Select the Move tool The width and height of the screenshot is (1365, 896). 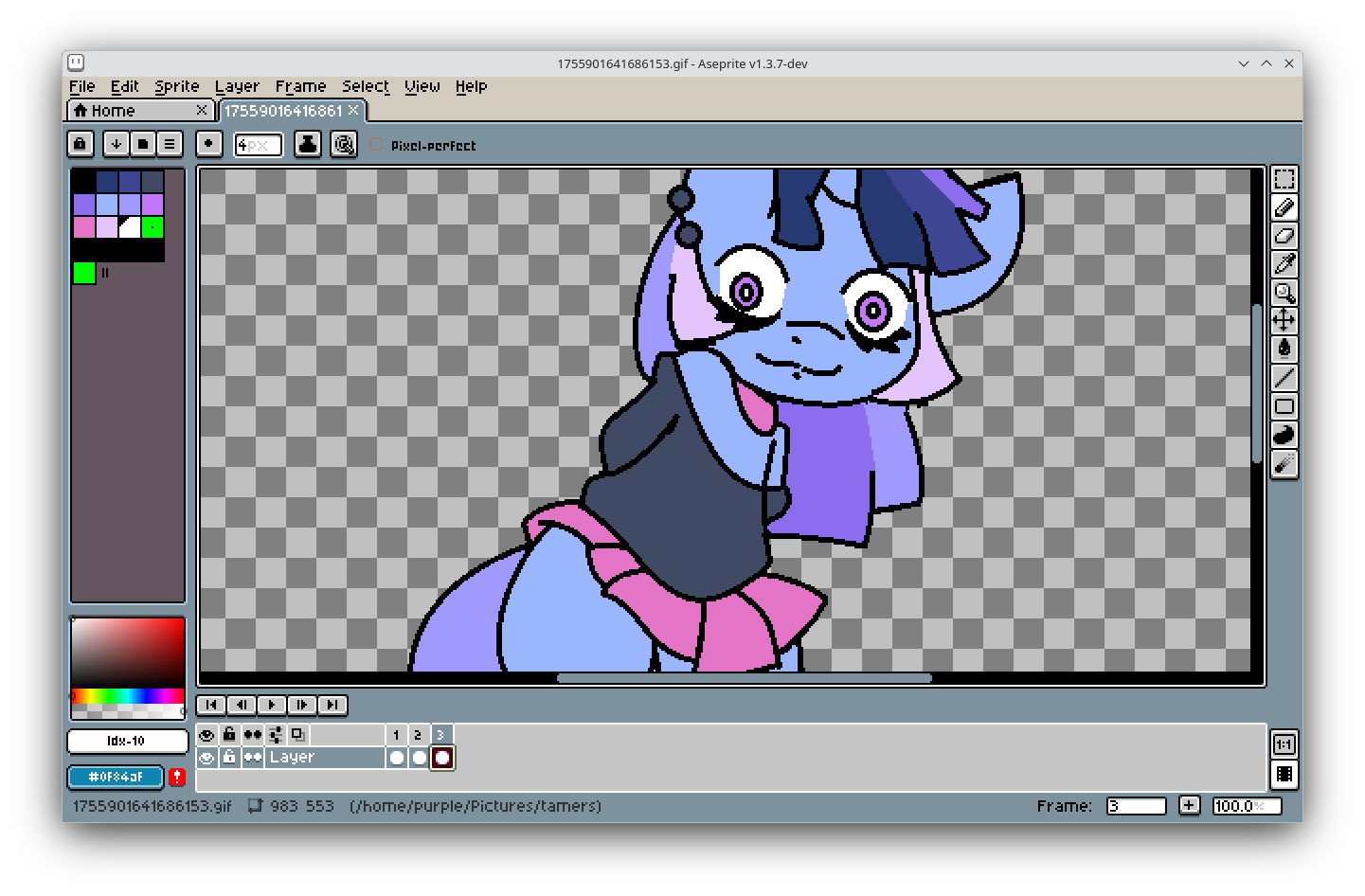(x=1284, y=320)
